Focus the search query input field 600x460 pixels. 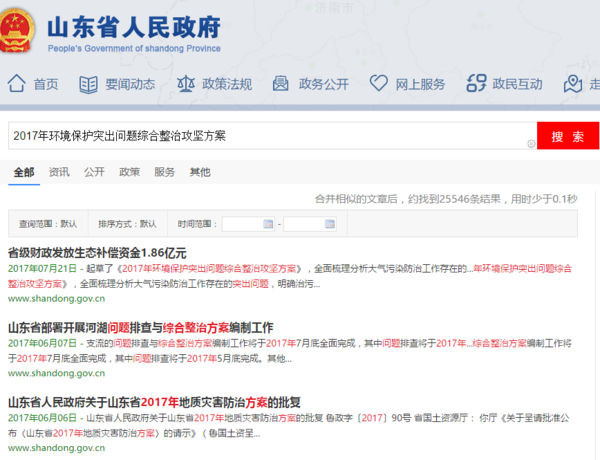point(272,136)
